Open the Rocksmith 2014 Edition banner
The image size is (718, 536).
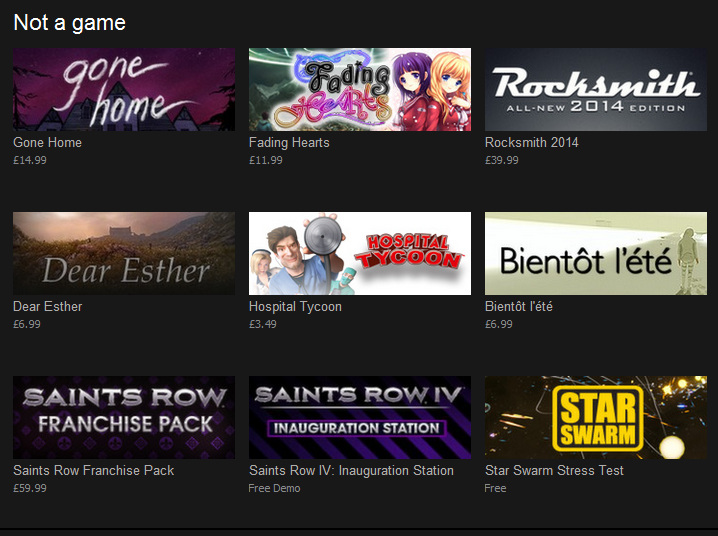pyautogui.click(x=596, y=89)
